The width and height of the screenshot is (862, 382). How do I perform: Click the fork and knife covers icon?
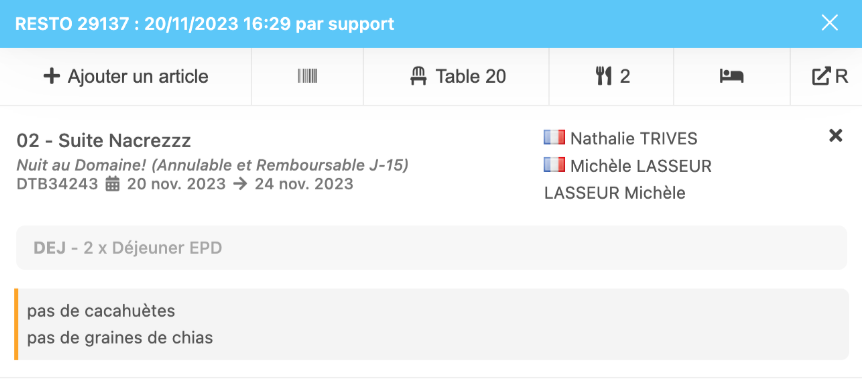(604, 76)
